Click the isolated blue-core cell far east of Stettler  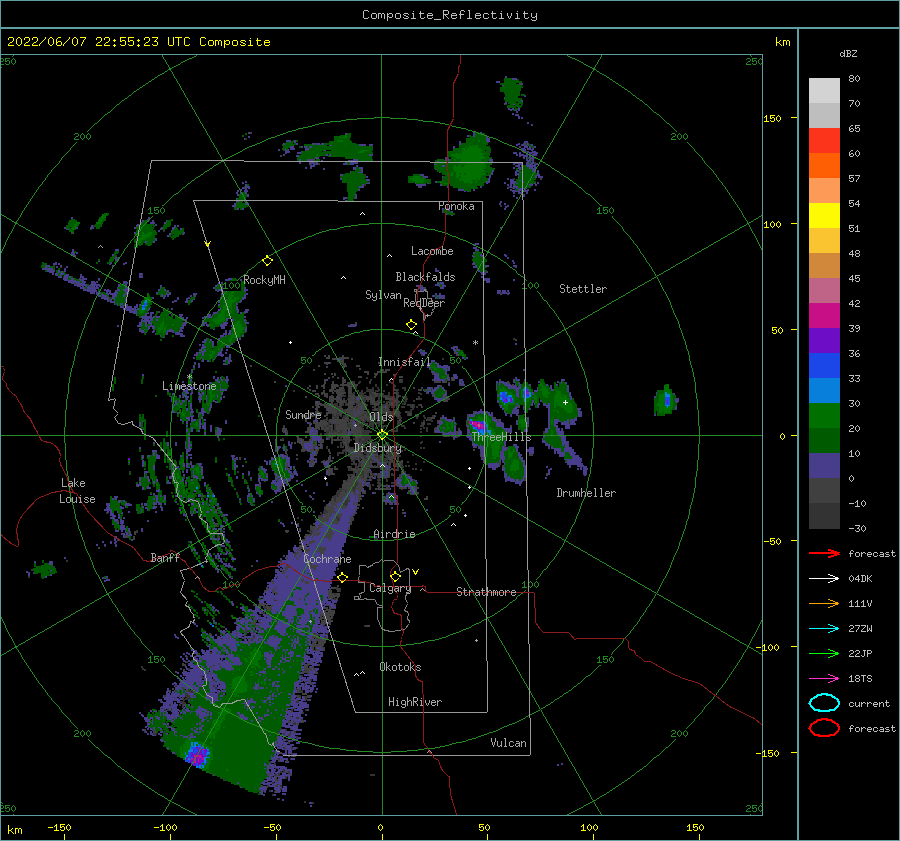coord(666,399)
